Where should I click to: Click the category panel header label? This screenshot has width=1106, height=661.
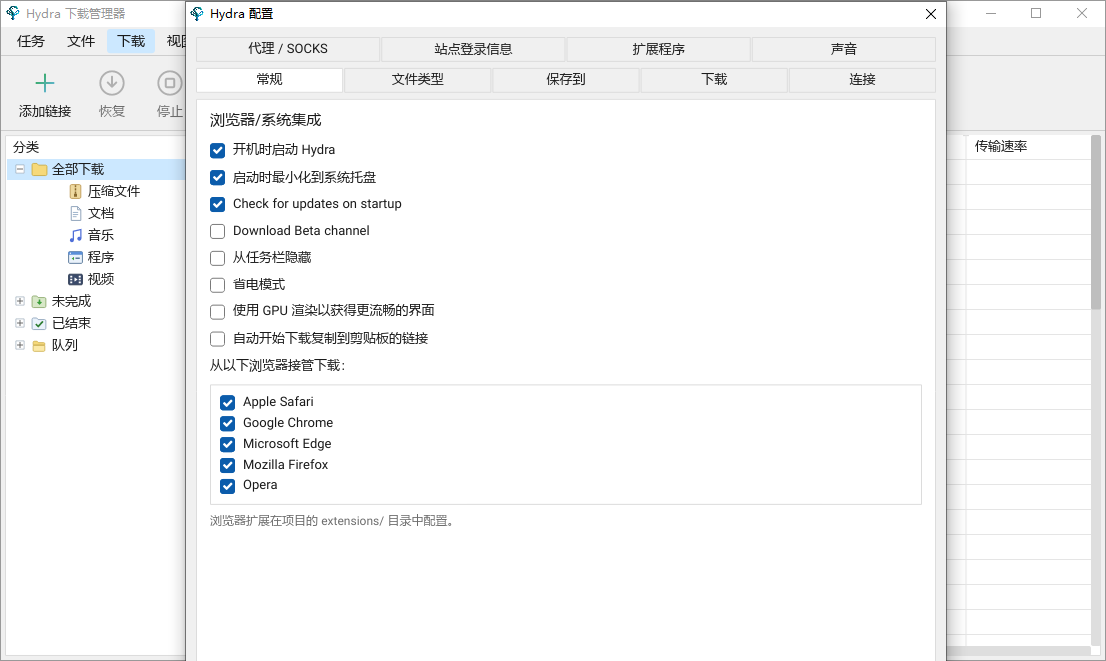point(26,147)
